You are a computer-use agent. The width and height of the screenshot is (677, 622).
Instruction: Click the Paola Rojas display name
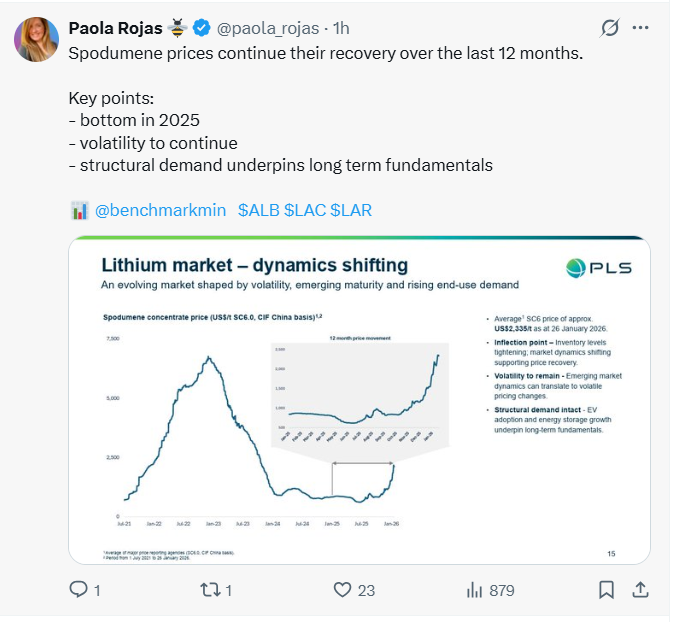coord(115,27)
